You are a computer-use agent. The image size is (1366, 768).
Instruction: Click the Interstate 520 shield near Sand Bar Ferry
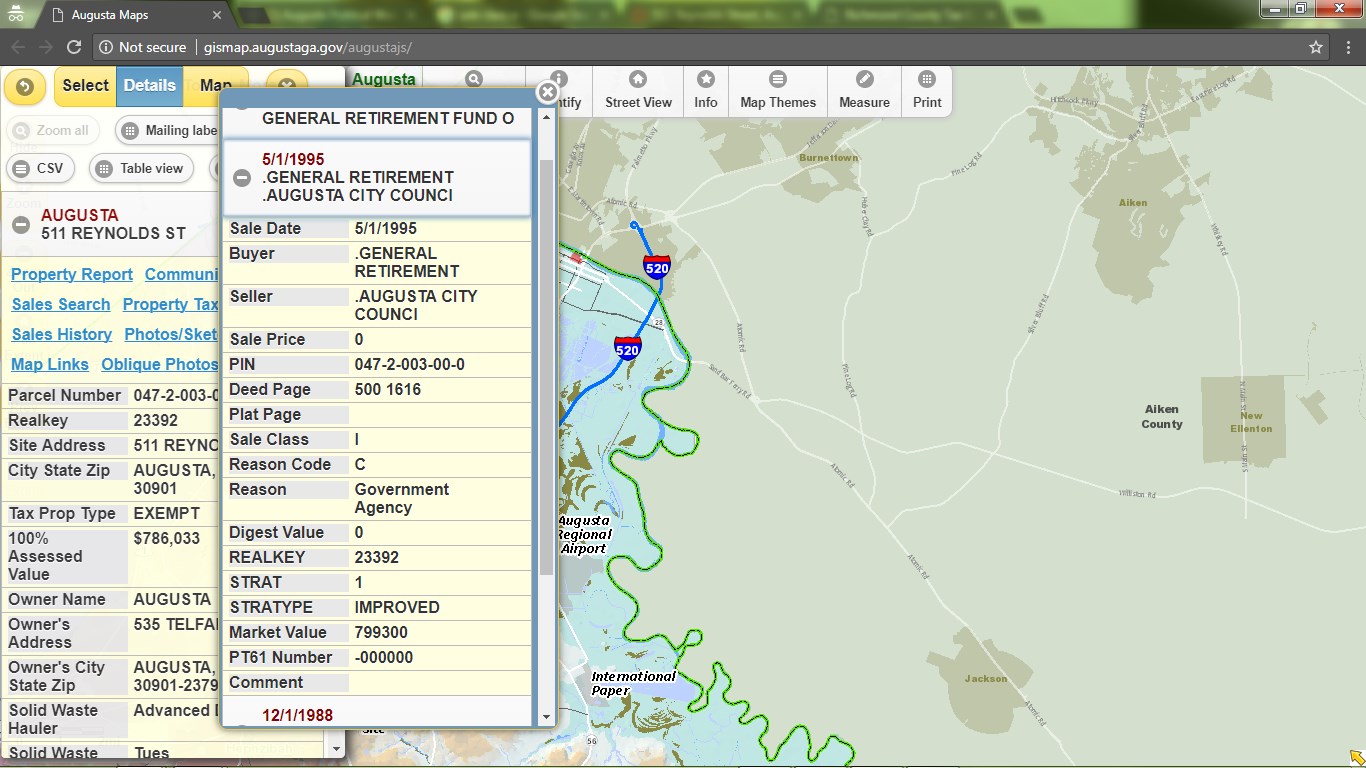628,348
